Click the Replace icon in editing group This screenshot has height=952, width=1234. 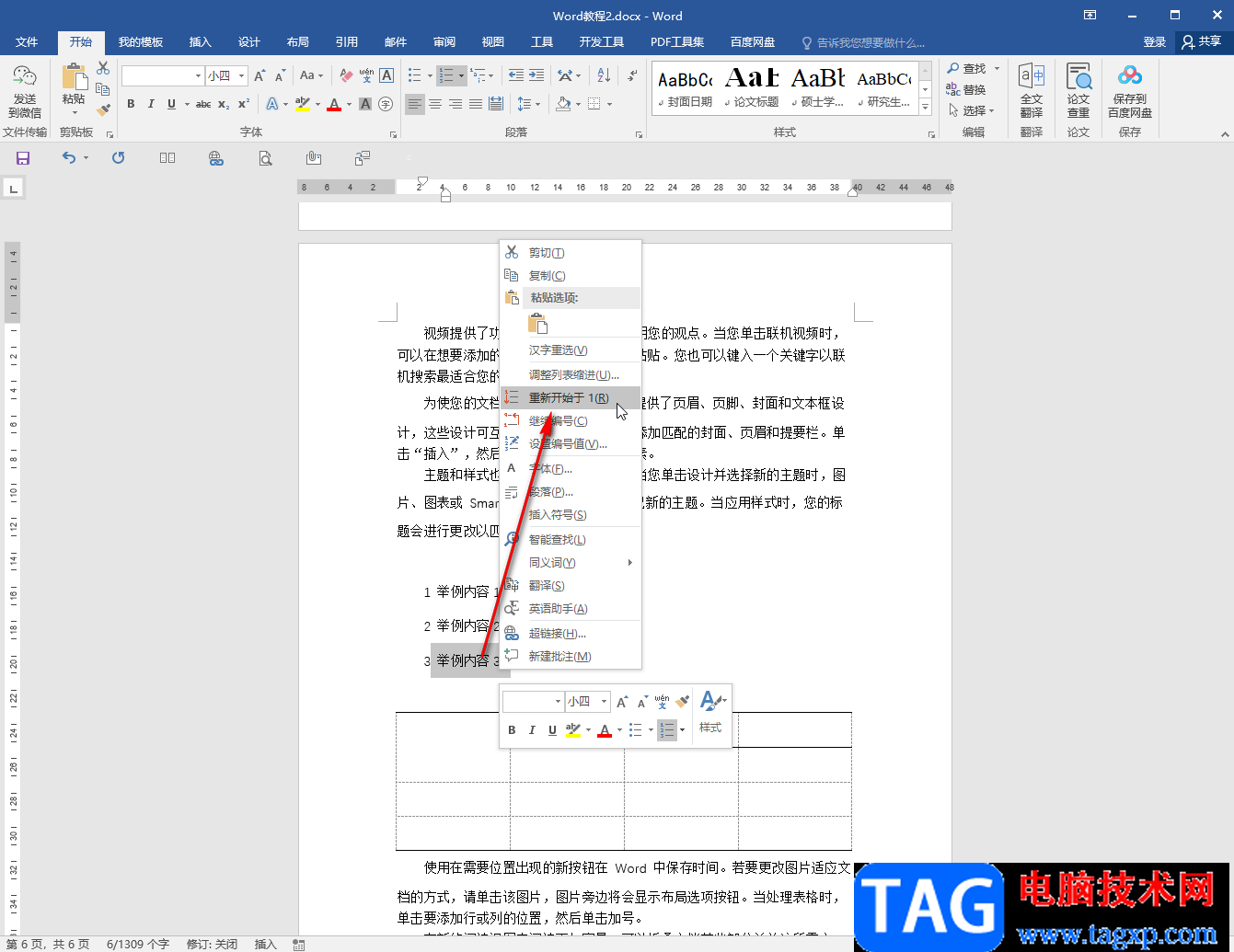click(965, 89)
